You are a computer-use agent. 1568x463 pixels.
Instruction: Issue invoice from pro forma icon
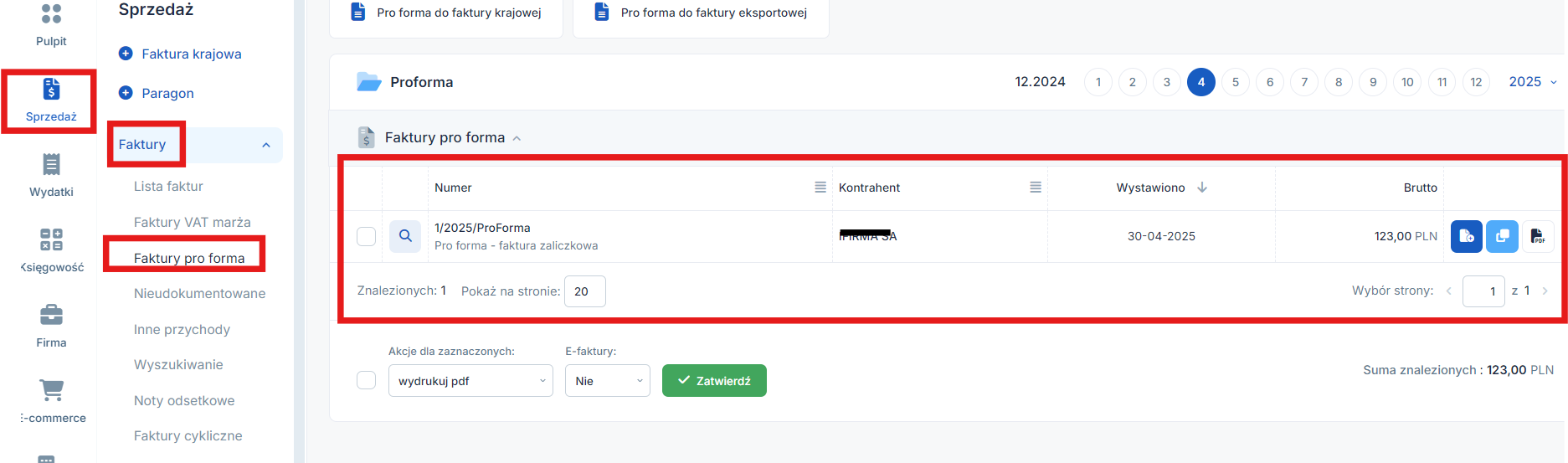pyautogui.click(x=1467, y=236)
